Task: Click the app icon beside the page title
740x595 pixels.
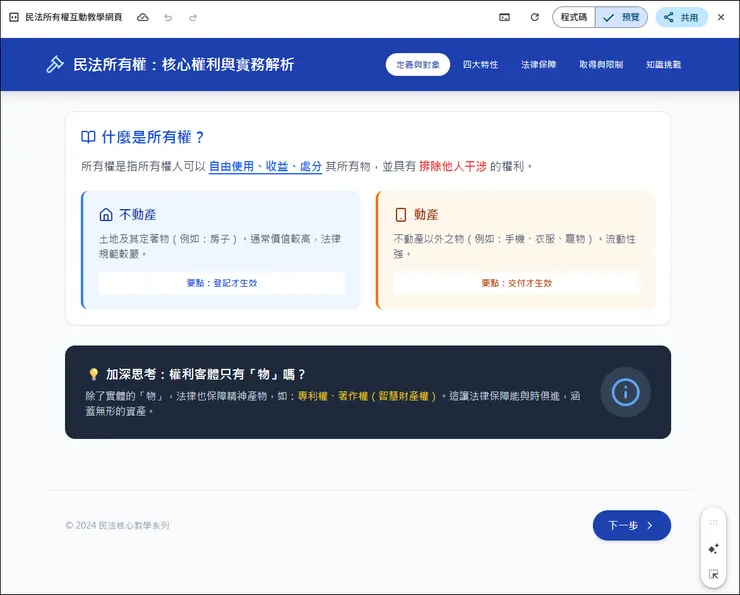Action: pos(14,17)
